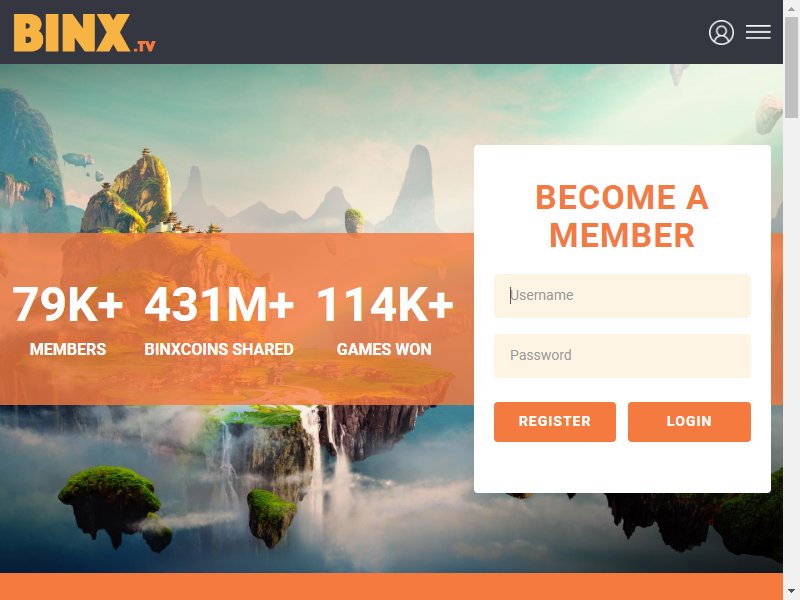
Task: Click the BINXCOINS SHARED label
Action: [x=219, y=349]
